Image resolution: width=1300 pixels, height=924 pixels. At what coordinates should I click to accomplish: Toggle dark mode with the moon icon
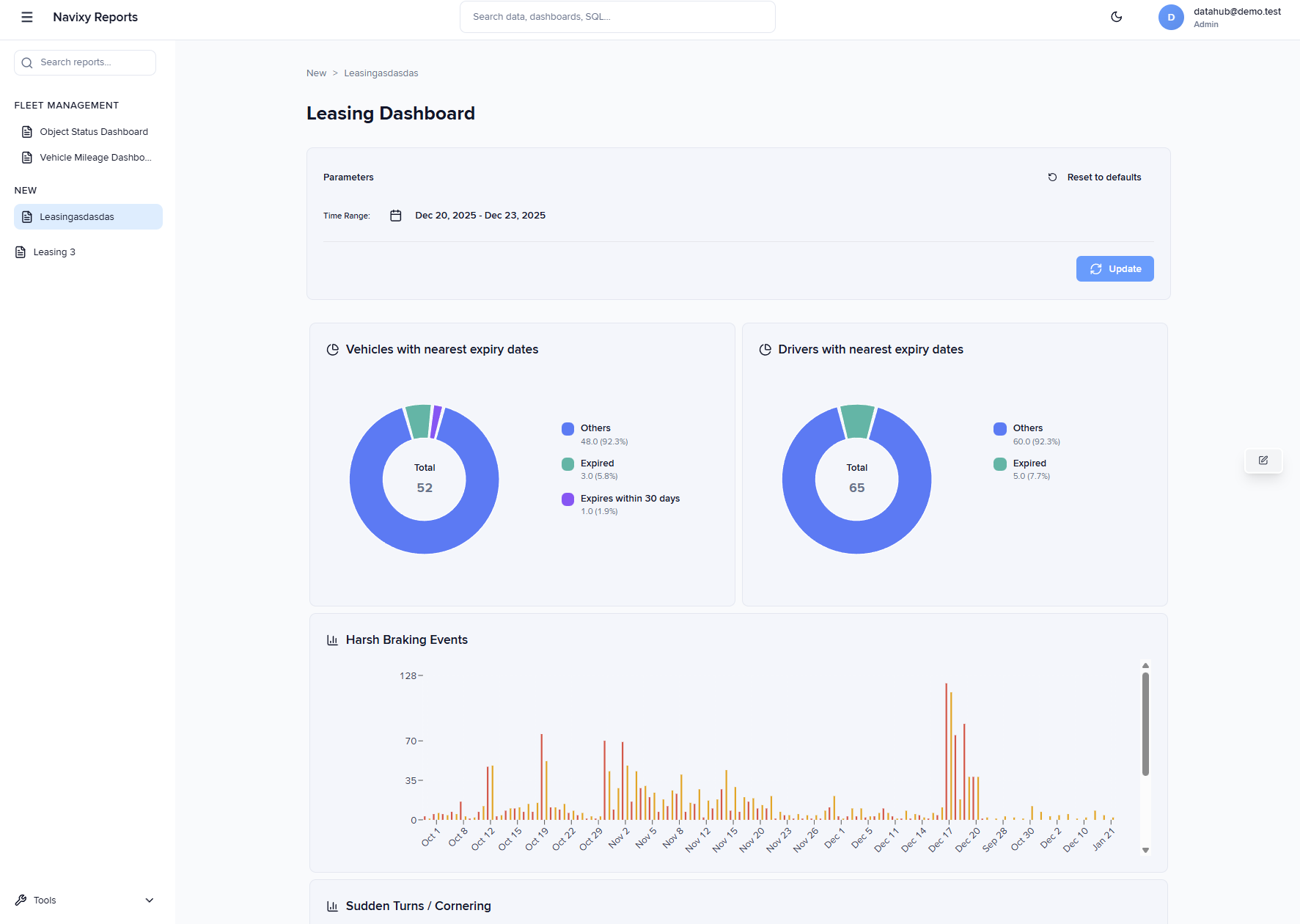(1116, 17)
